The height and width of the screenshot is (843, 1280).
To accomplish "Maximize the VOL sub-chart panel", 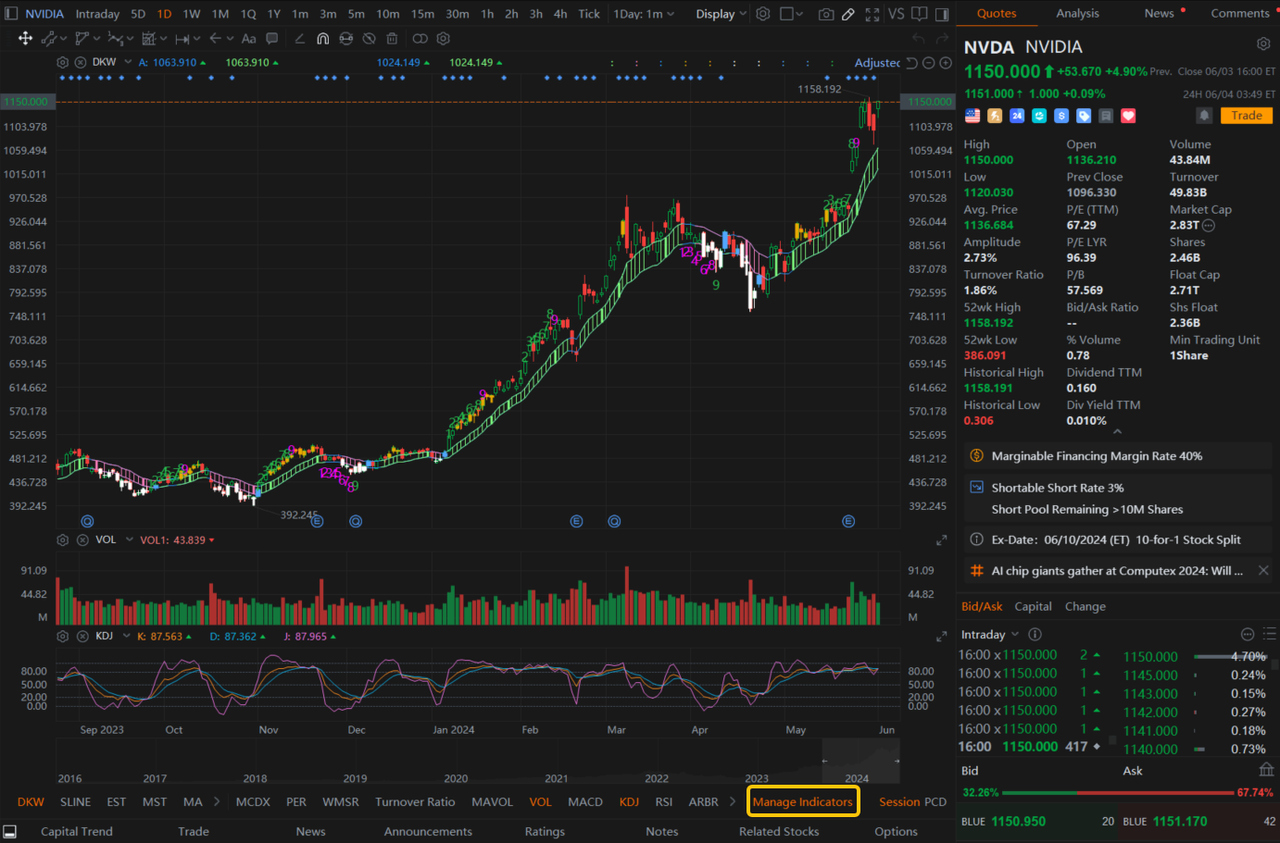I will (x=941, y=540).
